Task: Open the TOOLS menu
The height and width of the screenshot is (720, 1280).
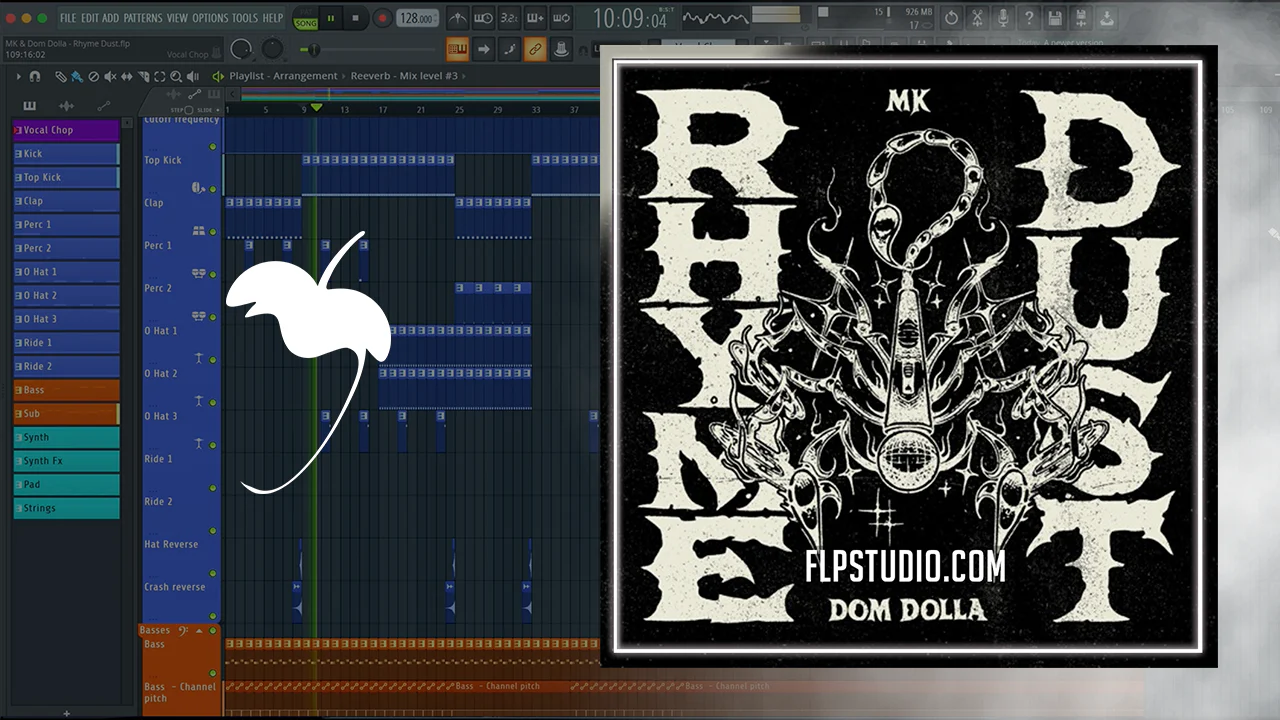Action: click(245, 18)
